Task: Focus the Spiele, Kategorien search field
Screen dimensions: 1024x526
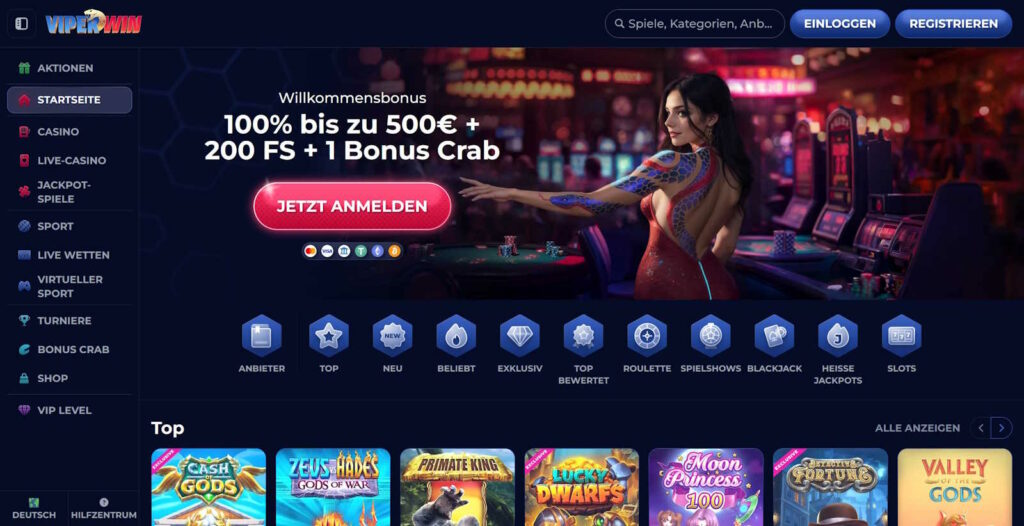Action: tap(695, 24)
